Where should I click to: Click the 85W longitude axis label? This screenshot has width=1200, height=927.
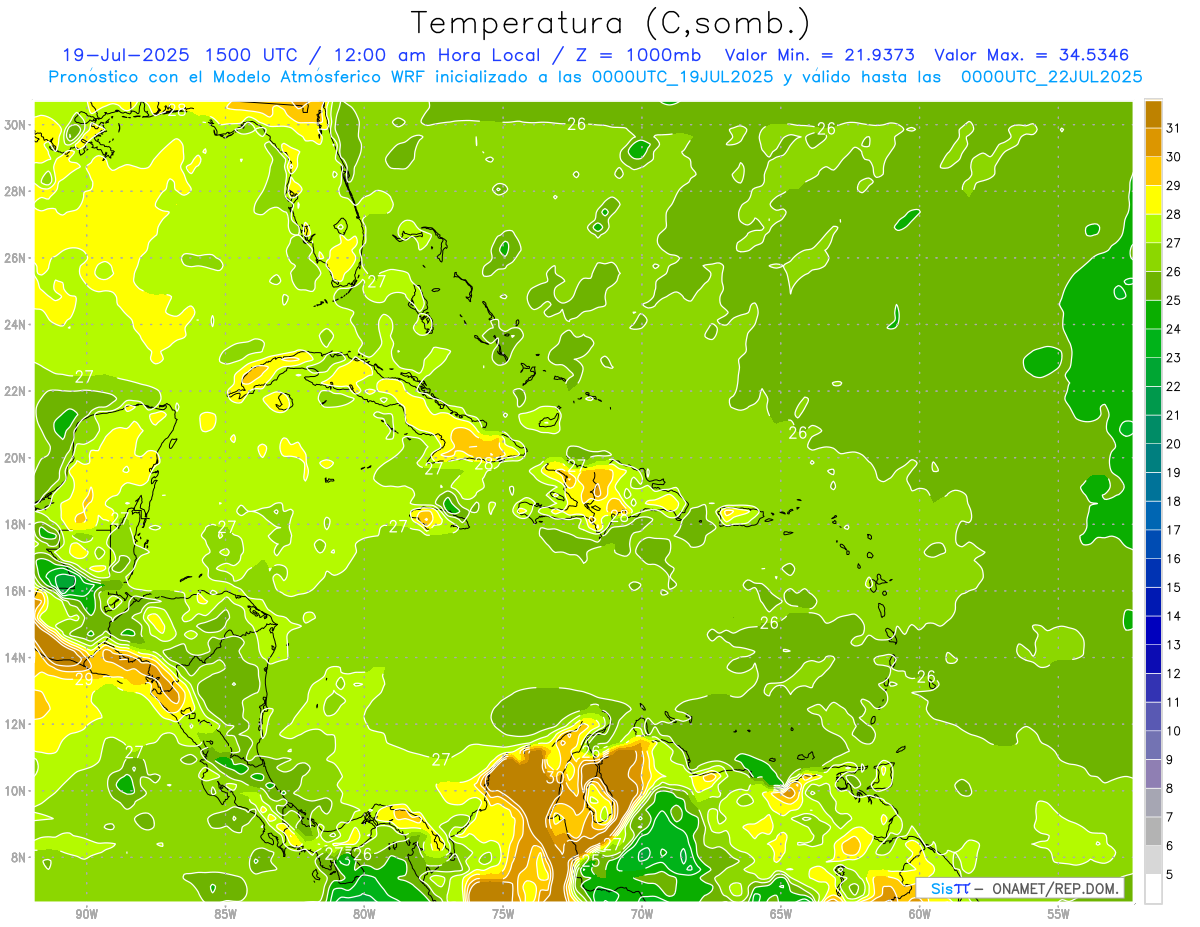point(225,915)
